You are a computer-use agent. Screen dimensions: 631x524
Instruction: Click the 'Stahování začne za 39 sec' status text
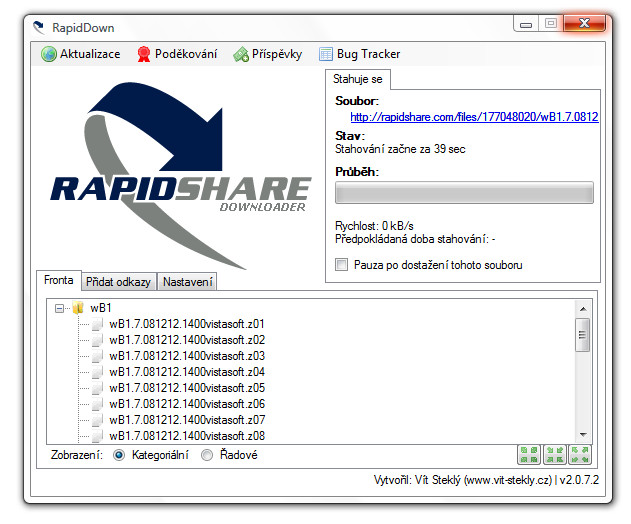point(400,149)
